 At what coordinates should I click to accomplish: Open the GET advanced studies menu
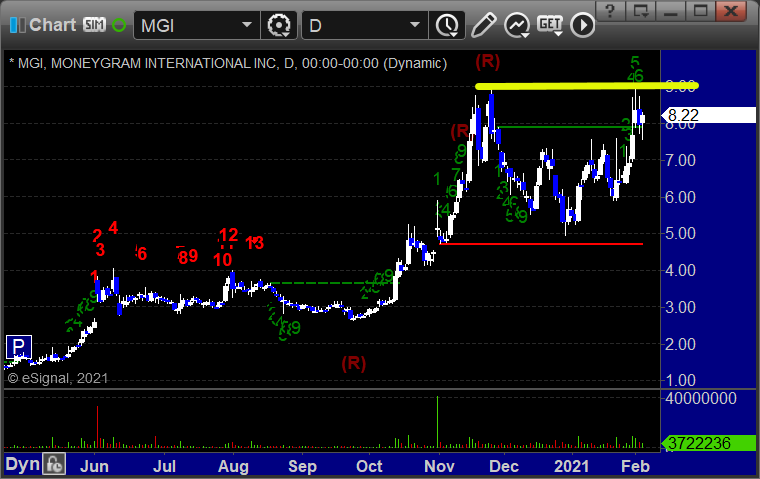click(x=550, y=25)
